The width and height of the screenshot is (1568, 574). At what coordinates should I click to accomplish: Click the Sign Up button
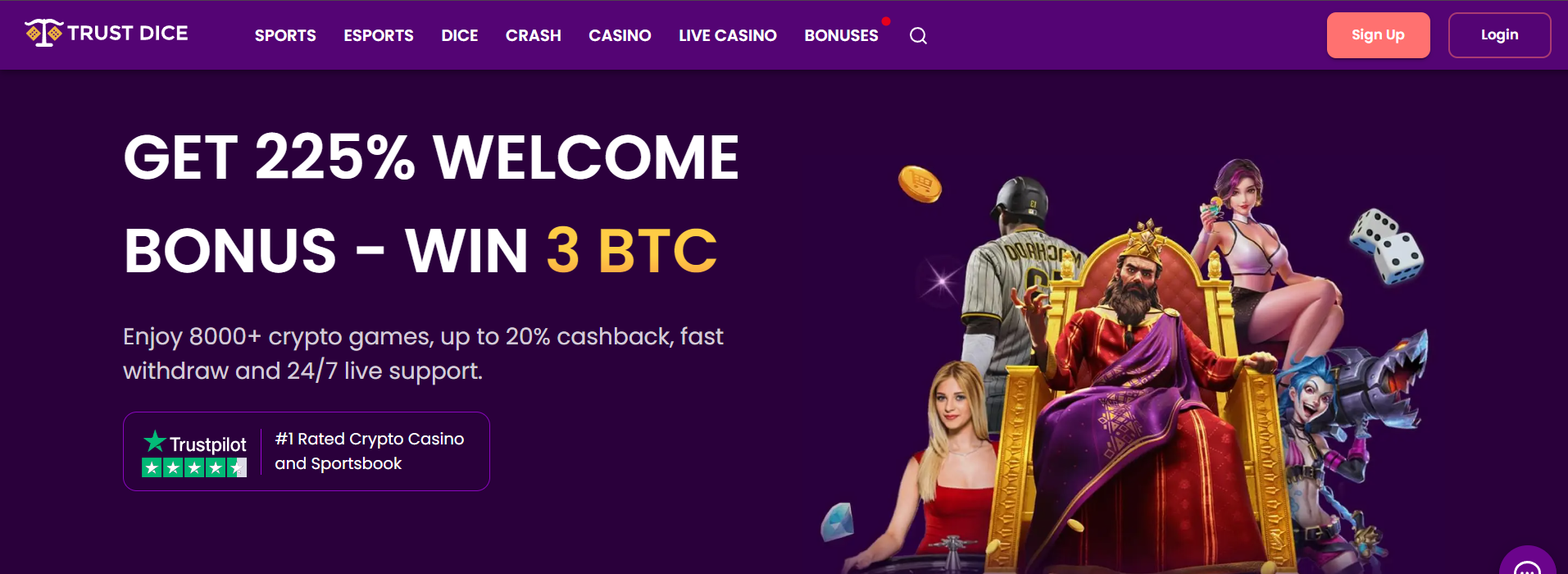pyautogui.click(x=1379, y=35)
